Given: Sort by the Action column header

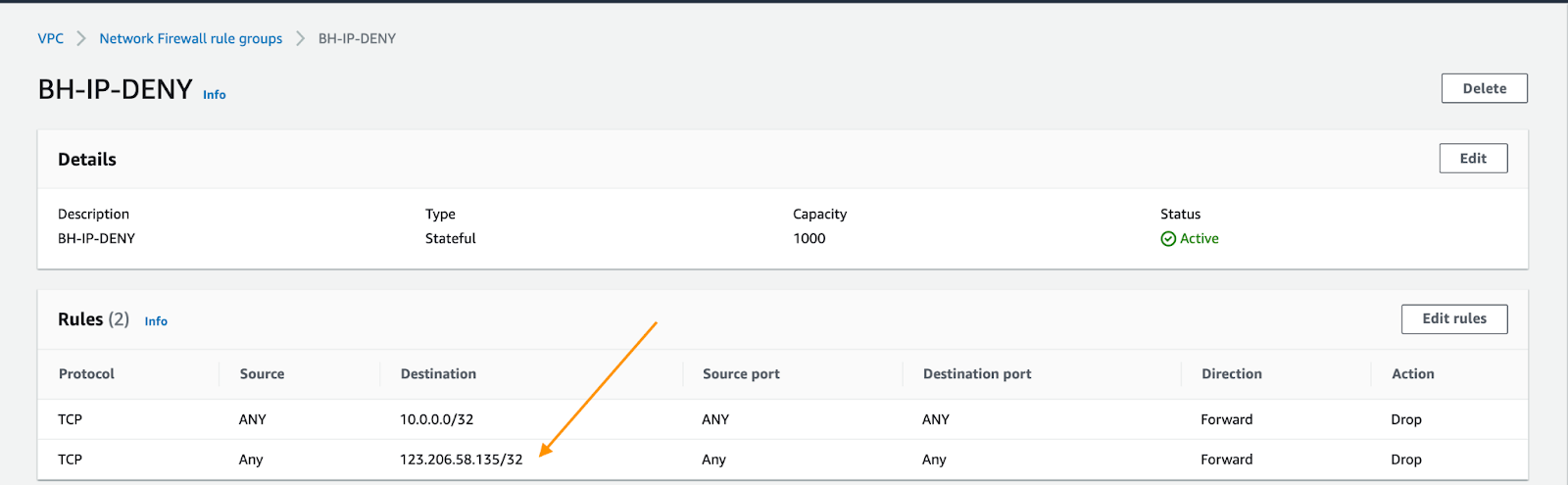Looking at the screenshot, I should coord(1413,374).
